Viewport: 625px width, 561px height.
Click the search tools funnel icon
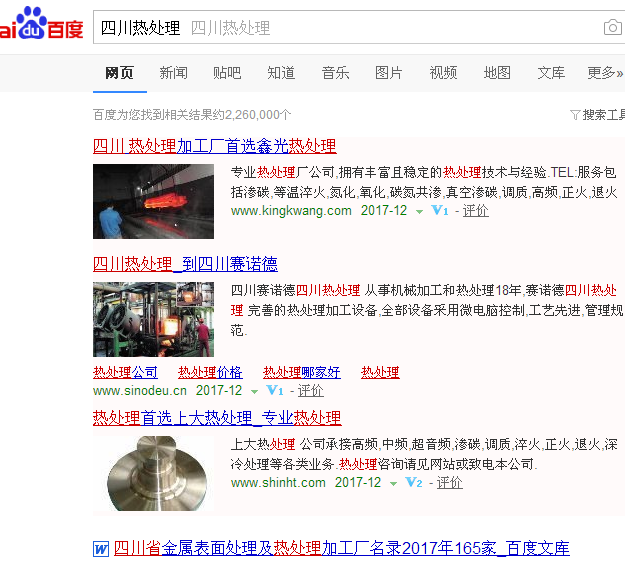point(575,115)
